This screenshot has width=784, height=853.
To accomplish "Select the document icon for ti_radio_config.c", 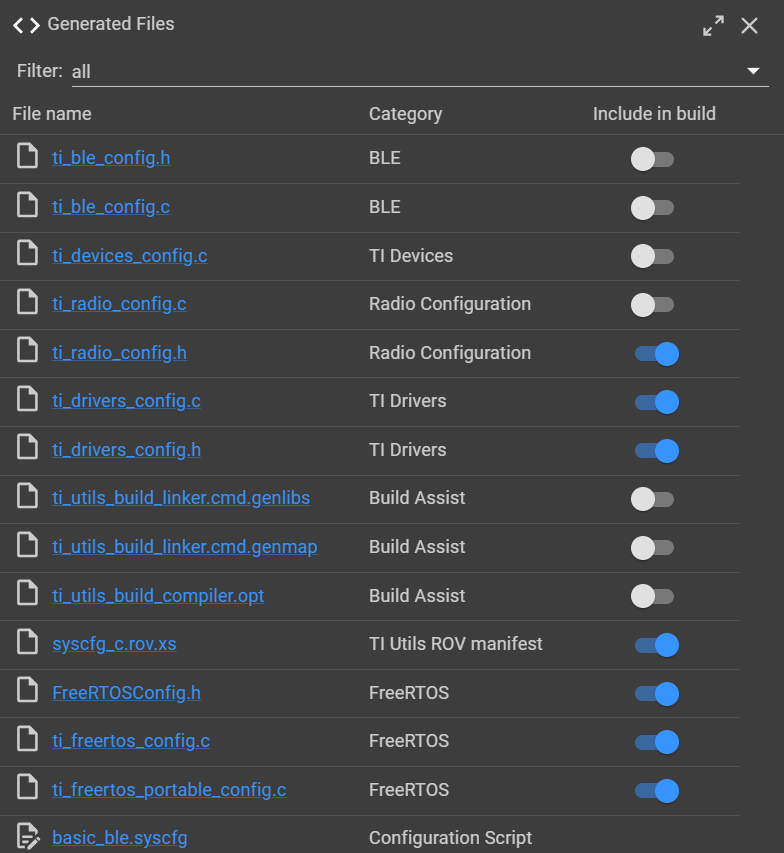I will (27, 304).
